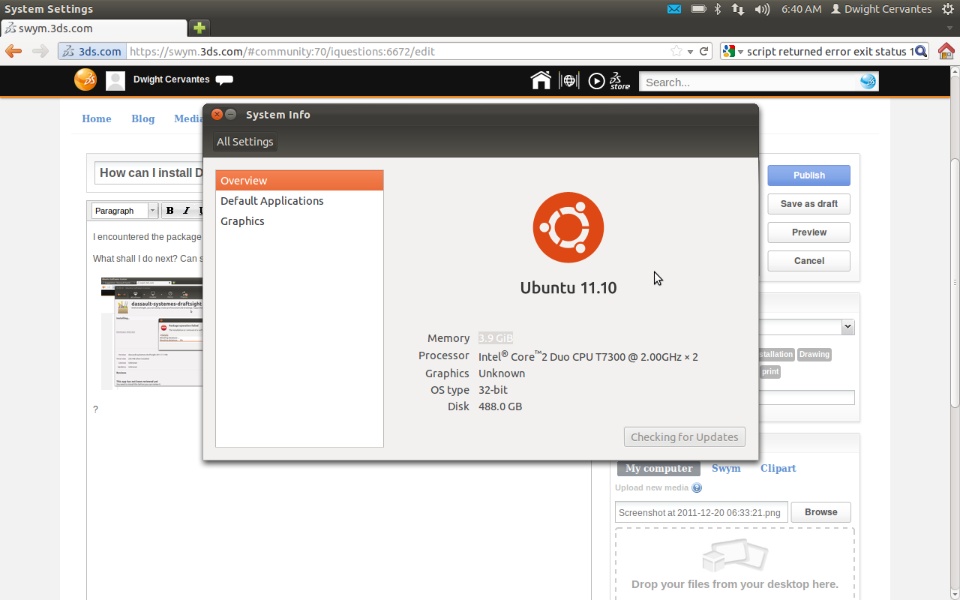960x600 pixels.
Task: Select Graphics in System Info sidebar
Action: [x=299, y=221]
